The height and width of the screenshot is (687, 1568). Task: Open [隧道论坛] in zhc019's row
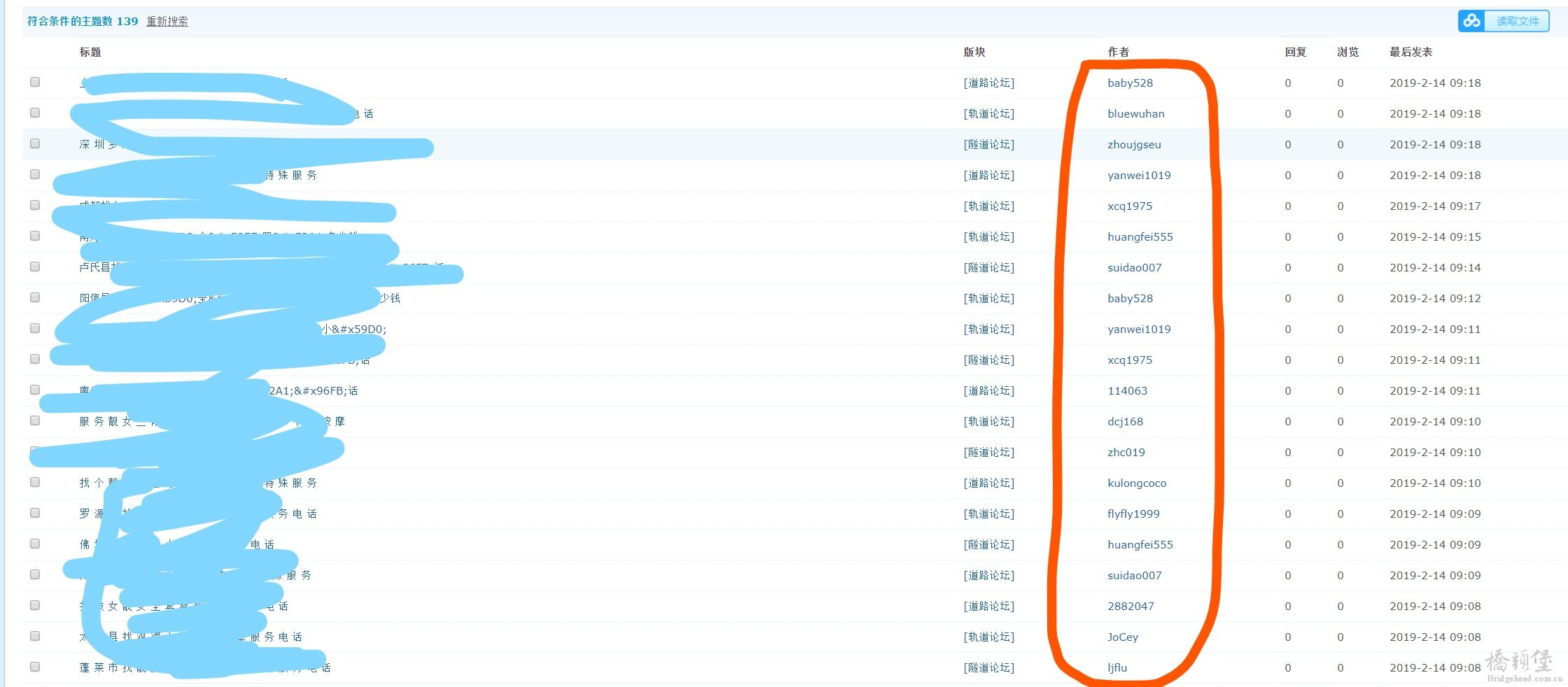click(988, 452)
